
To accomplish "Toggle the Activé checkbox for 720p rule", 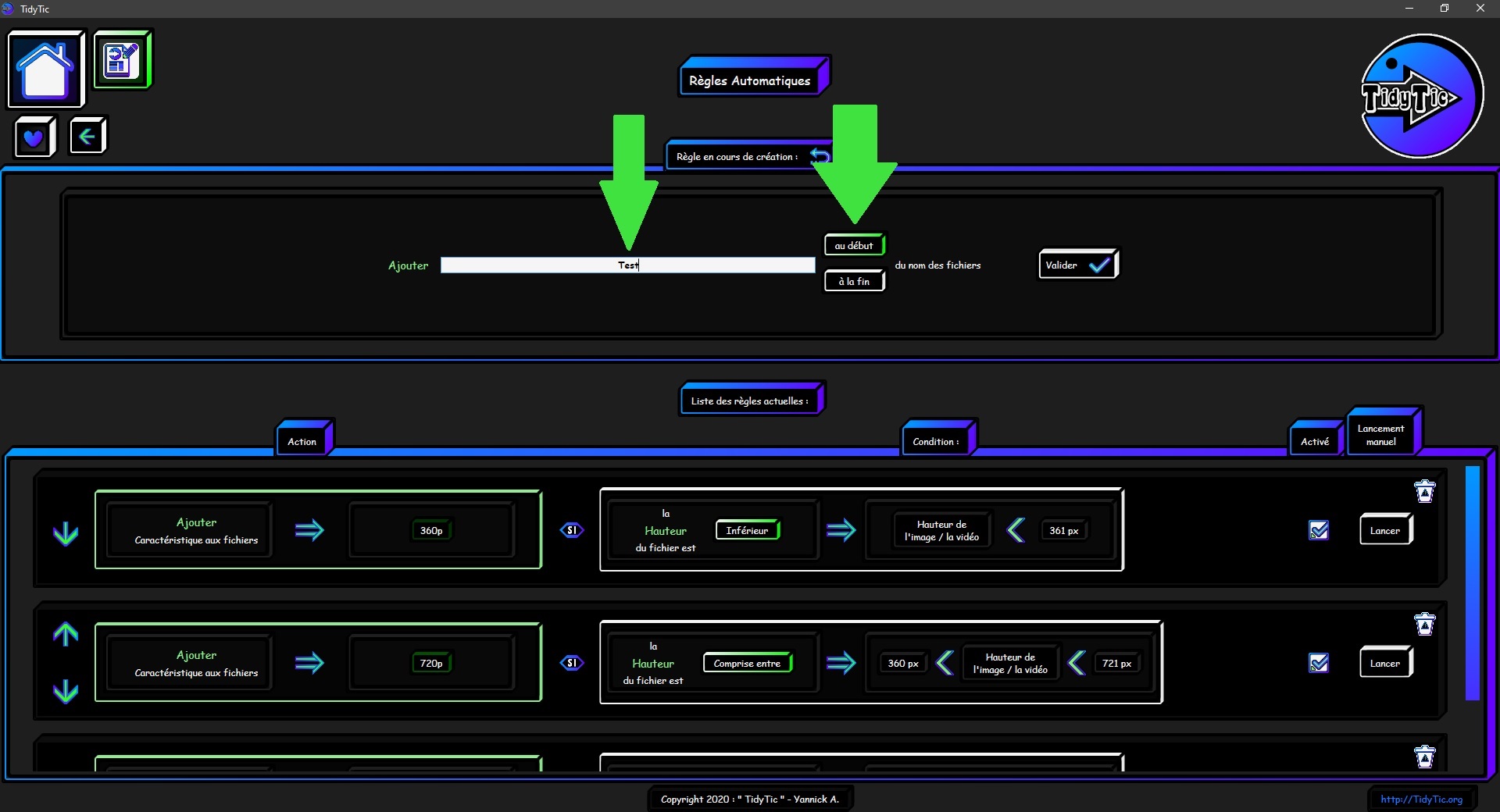I will [x=1319, y=663].
